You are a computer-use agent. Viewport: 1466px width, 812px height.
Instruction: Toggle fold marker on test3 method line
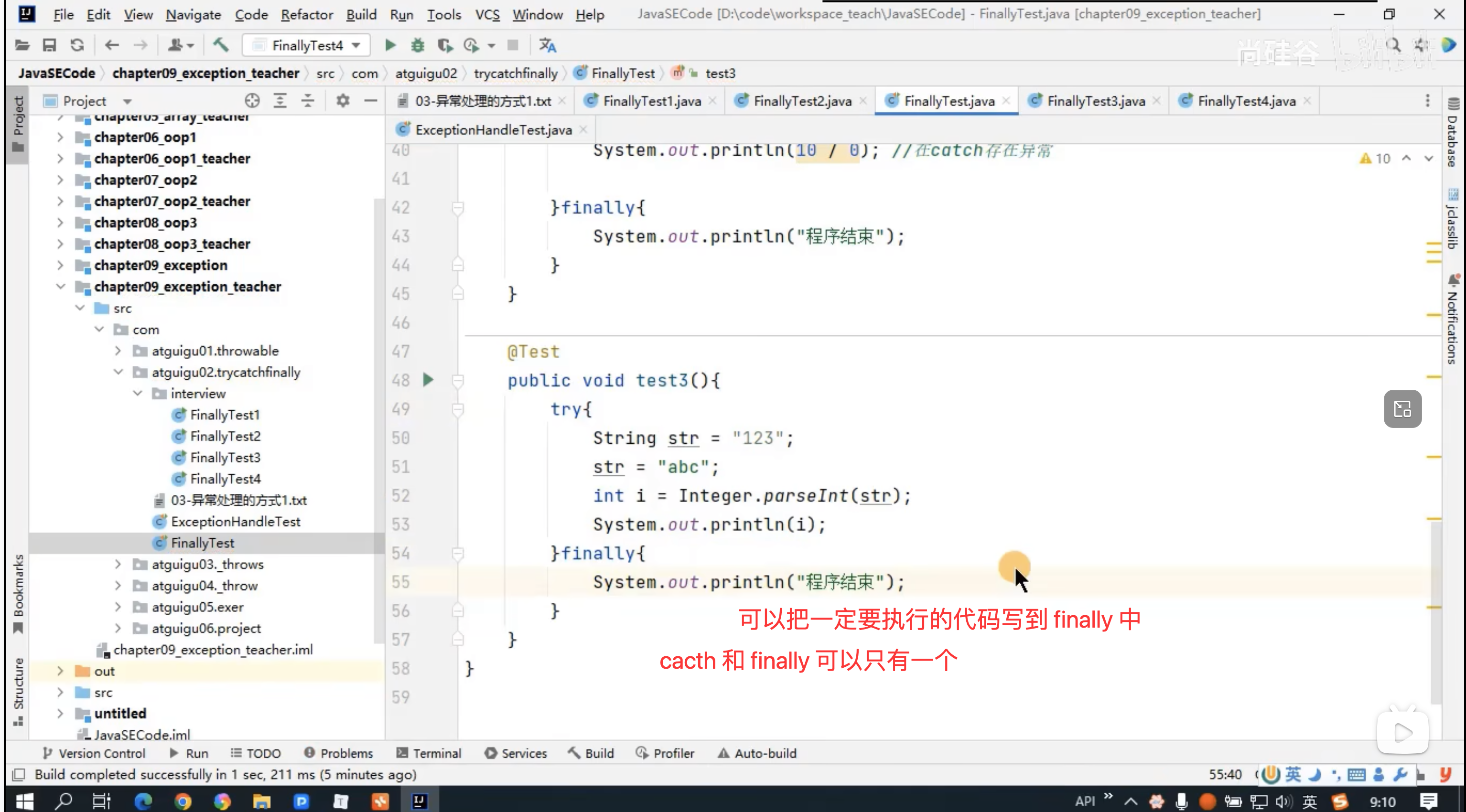(x=458, y=380)
